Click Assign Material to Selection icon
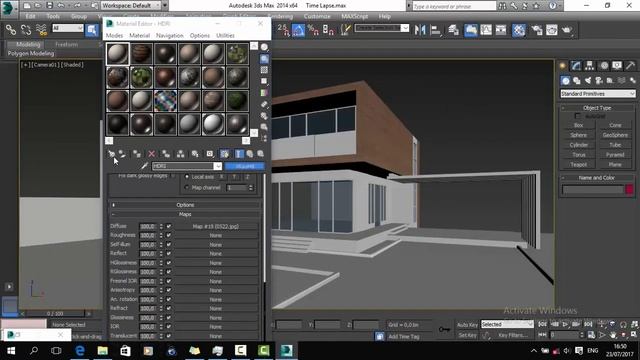The width and height of the screenshot is (640, 360). pos(137,154)
